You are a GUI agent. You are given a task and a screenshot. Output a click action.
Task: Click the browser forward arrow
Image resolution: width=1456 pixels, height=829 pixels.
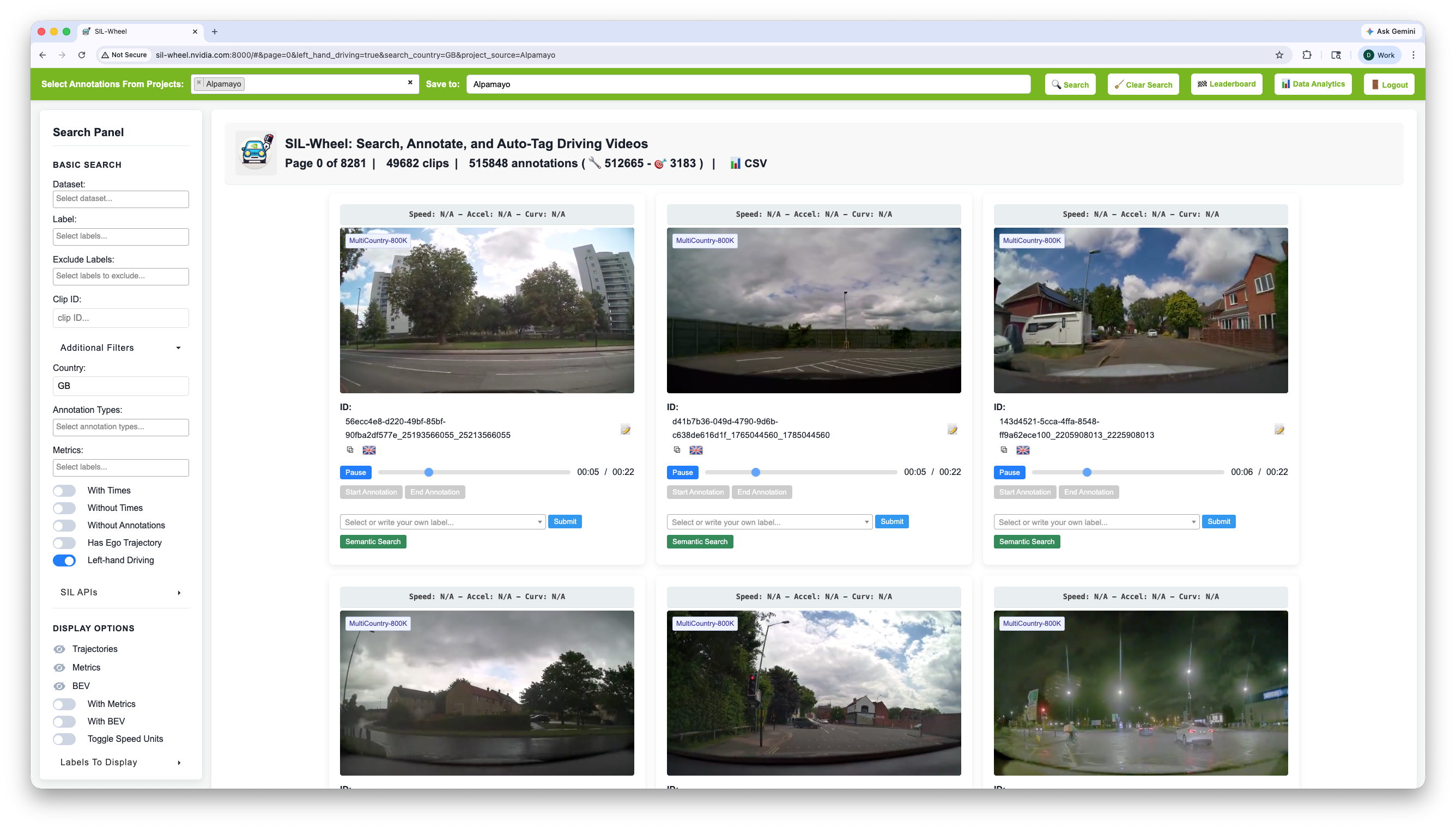(x=62, y=55)
